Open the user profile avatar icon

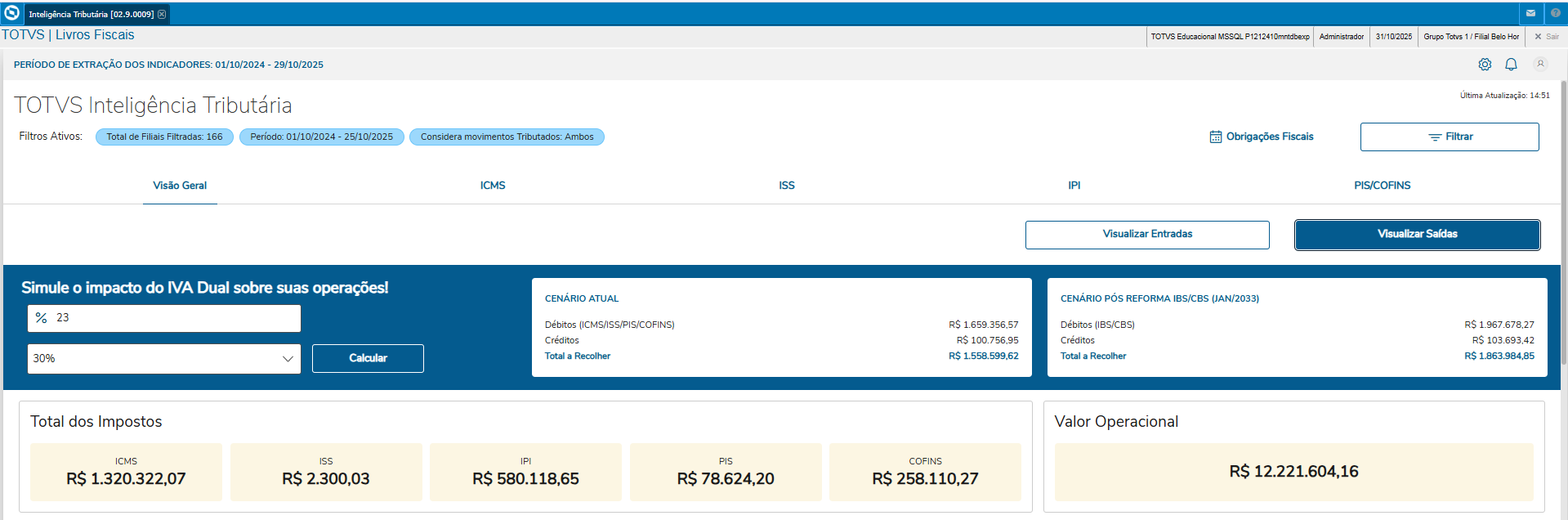click(1540, 64)
